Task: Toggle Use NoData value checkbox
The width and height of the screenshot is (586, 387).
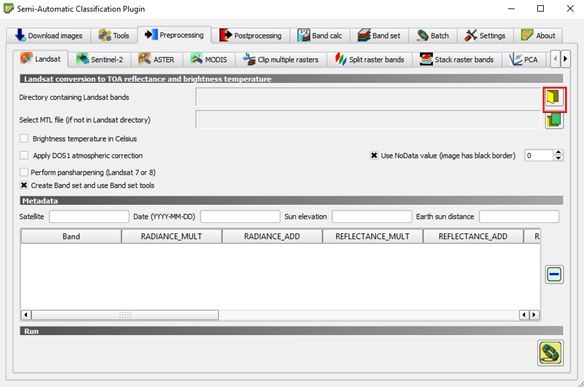Action: coord(374,155)
